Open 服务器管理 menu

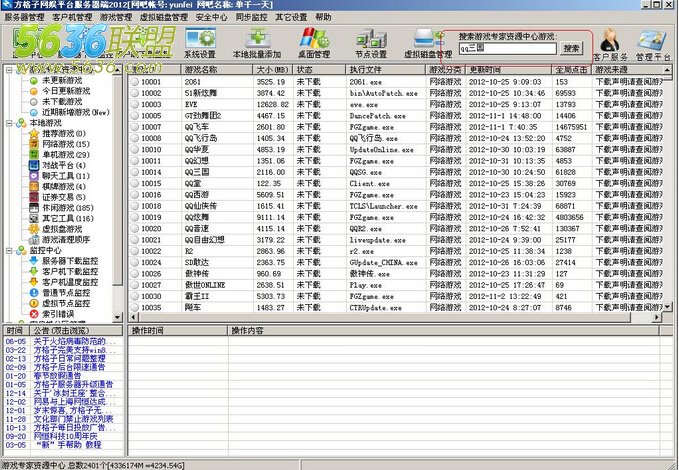click(x=24, y=17)
